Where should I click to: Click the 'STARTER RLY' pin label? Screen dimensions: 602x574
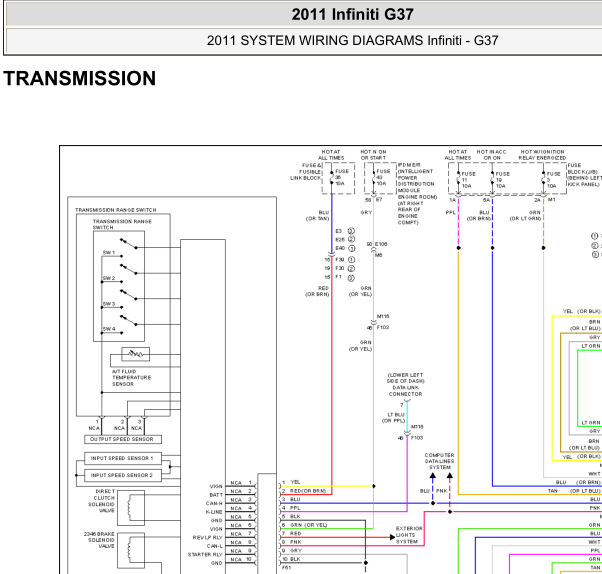205,554
